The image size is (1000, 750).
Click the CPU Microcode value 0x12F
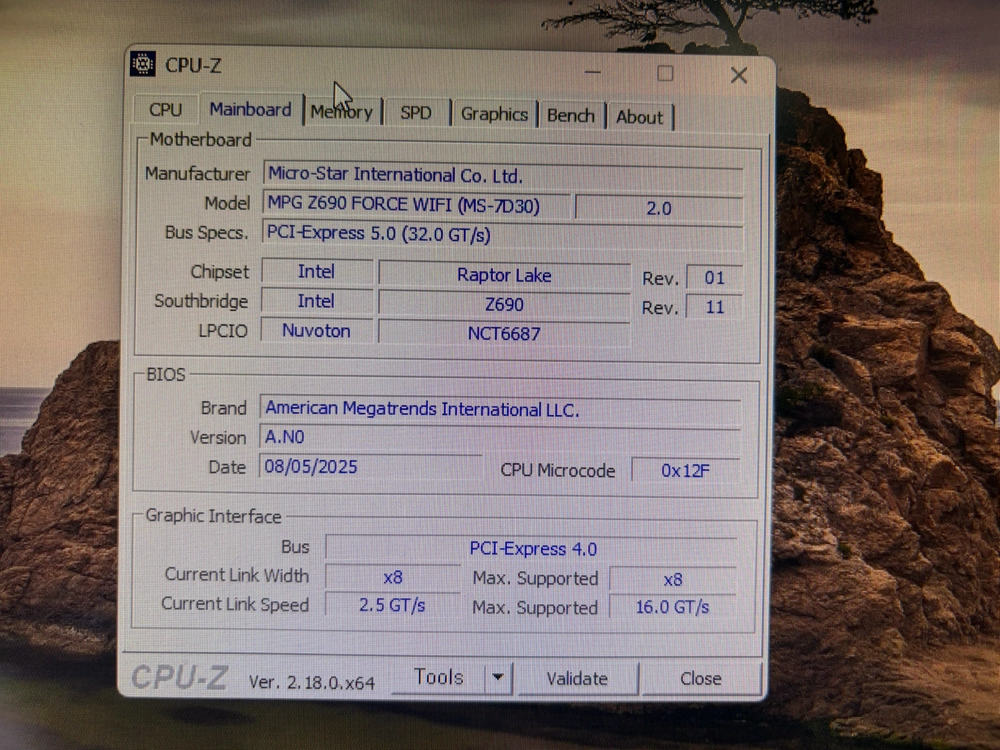point(686,471)
